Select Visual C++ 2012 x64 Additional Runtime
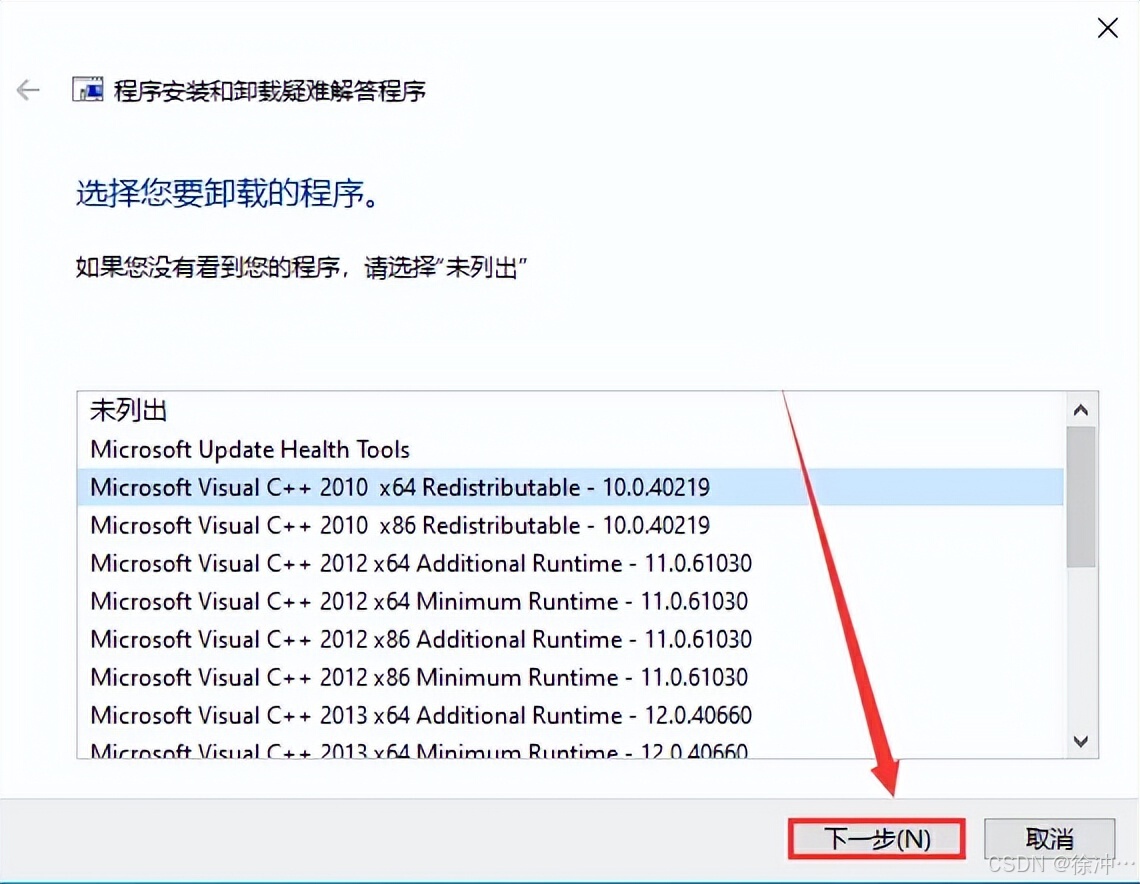This screenshot has width=1140, height=884. click(570, 563)
